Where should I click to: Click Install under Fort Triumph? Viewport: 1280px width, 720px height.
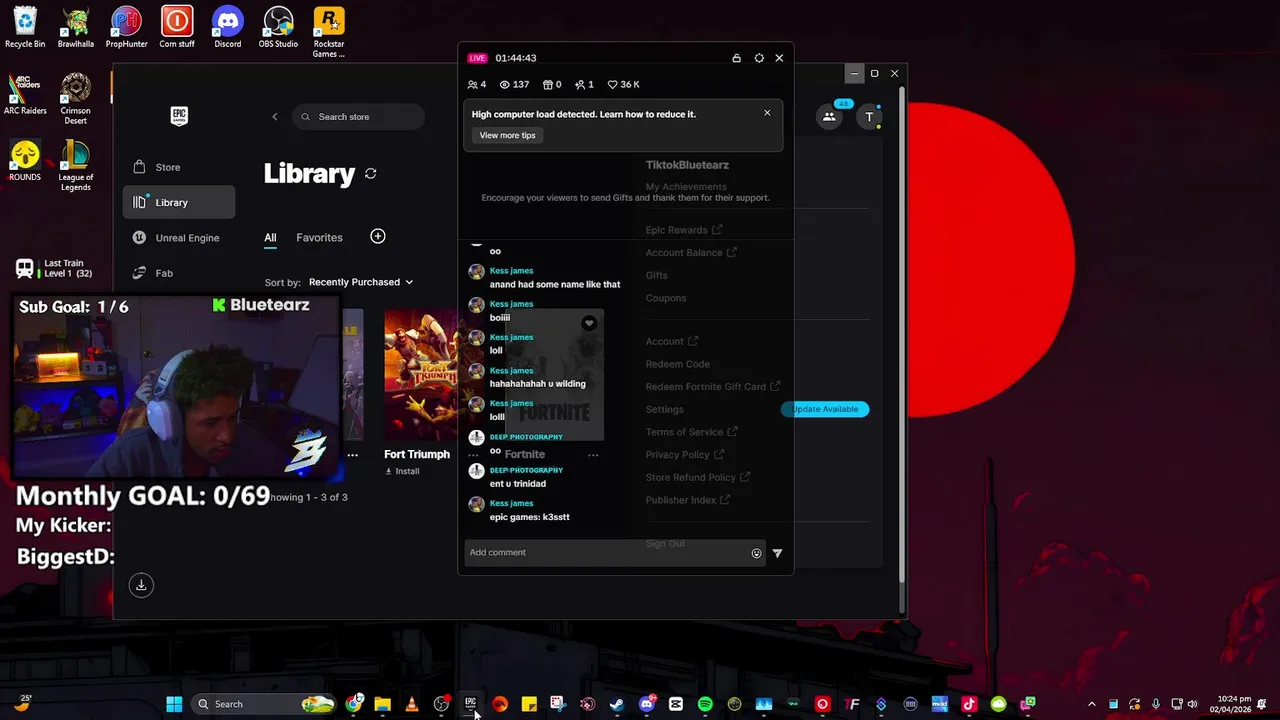(x=402, y=471)
